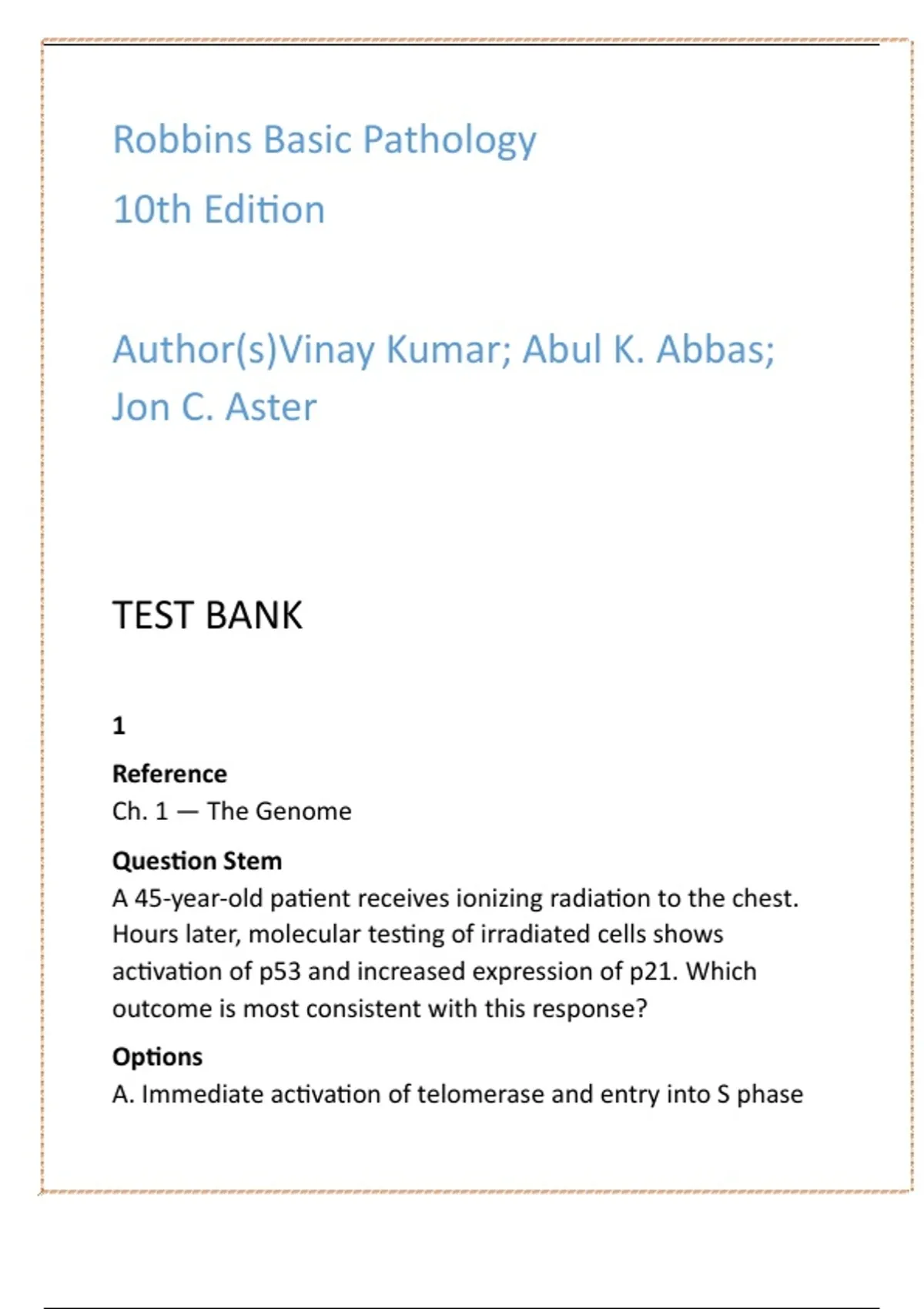Select the "Jon C. Aster" line

[x=214, y=407]
